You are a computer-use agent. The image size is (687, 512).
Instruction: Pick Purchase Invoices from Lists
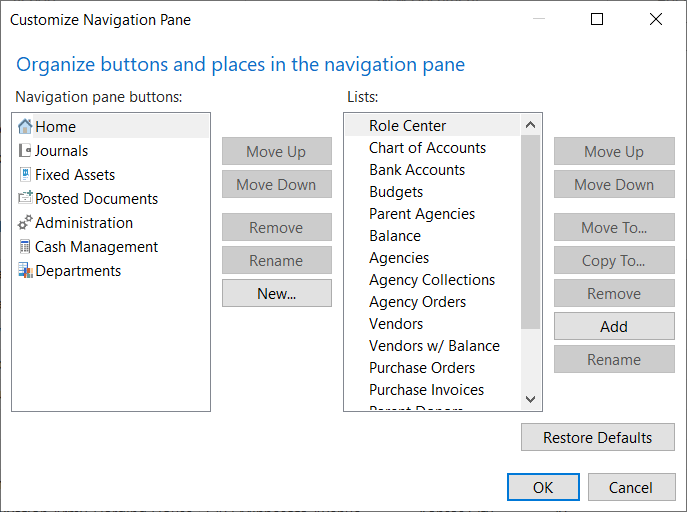(426, 390)
